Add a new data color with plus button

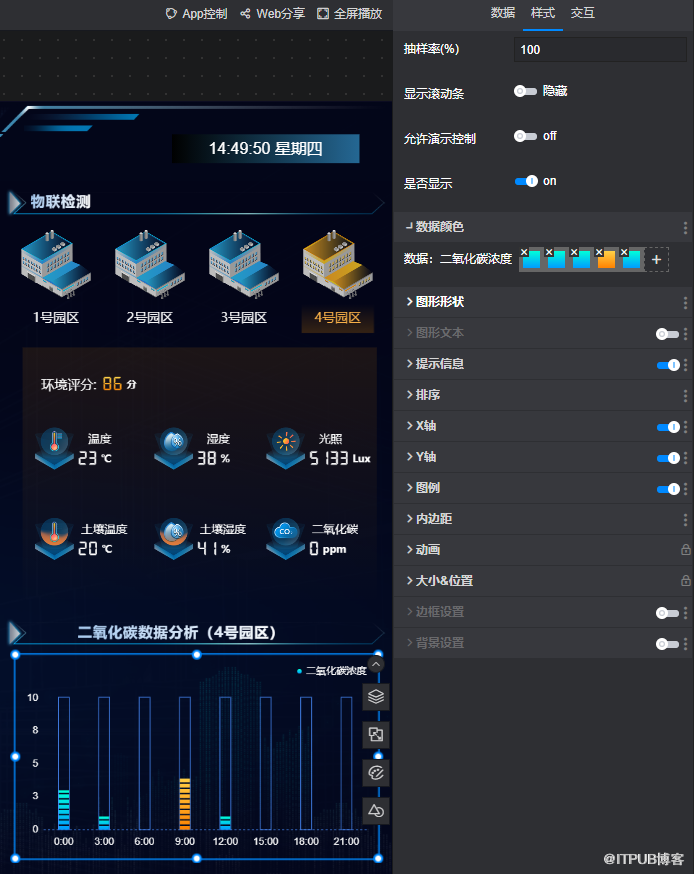click(656, 260)
